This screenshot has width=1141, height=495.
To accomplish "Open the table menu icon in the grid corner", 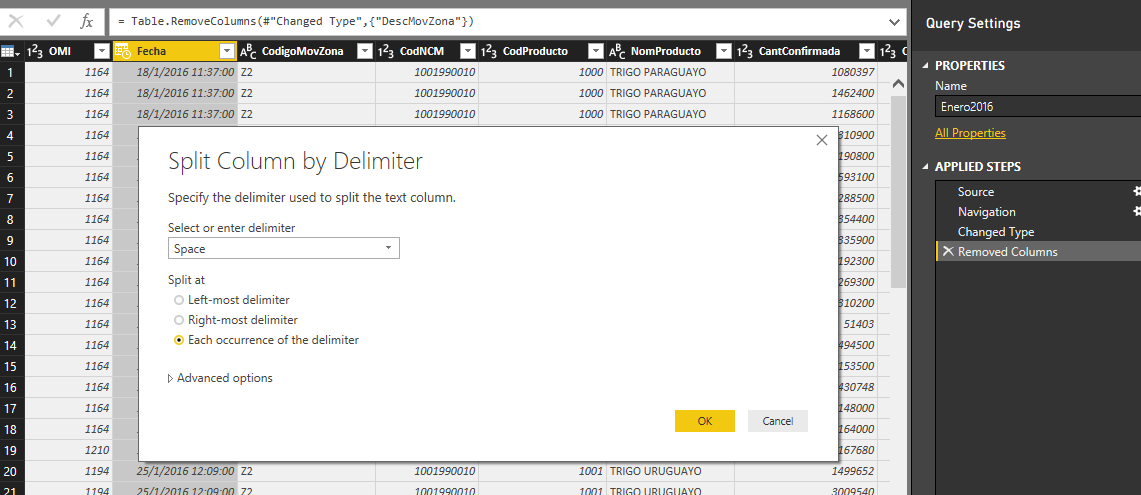I will (9, 51).
